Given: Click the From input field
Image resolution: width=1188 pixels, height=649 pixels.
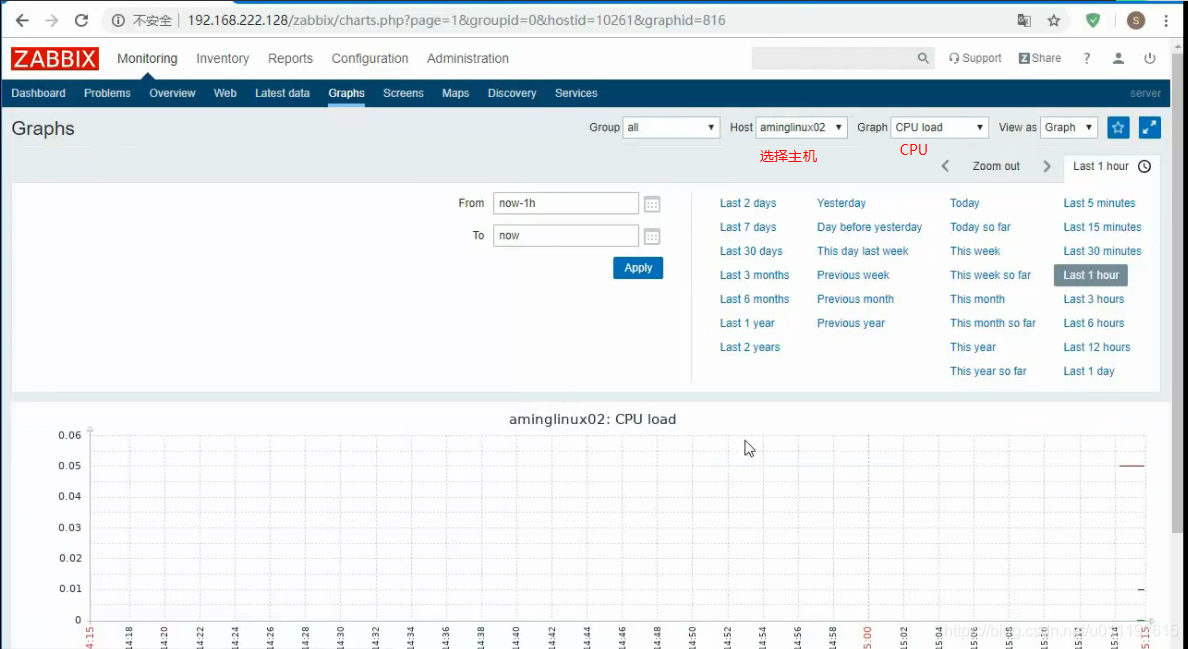Looking at the screenshot, I should point(566,203).
